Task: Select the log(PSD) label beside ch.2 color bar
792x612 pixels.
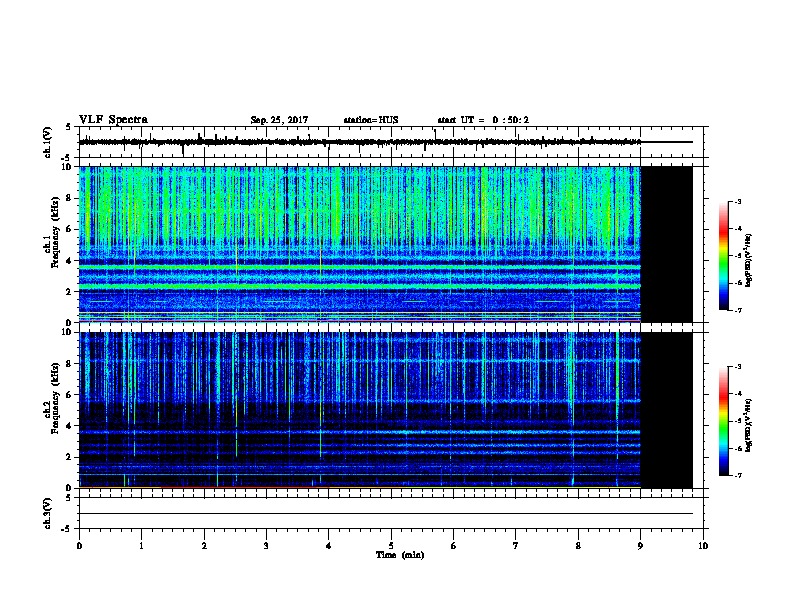Action: click(x=748, y=425)
